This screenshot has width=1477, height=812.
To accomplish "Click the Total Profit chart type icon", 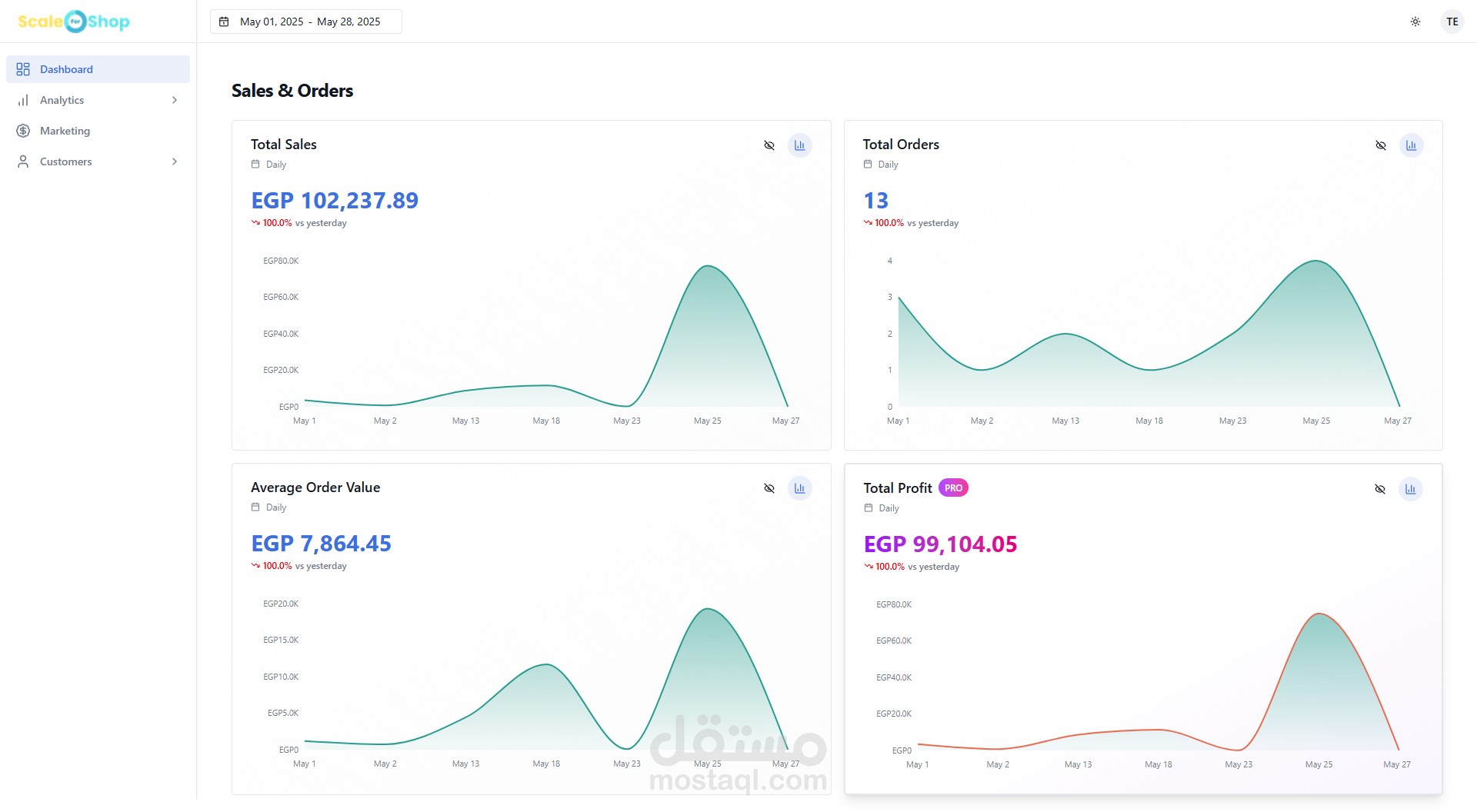I will click(1410, 489).
